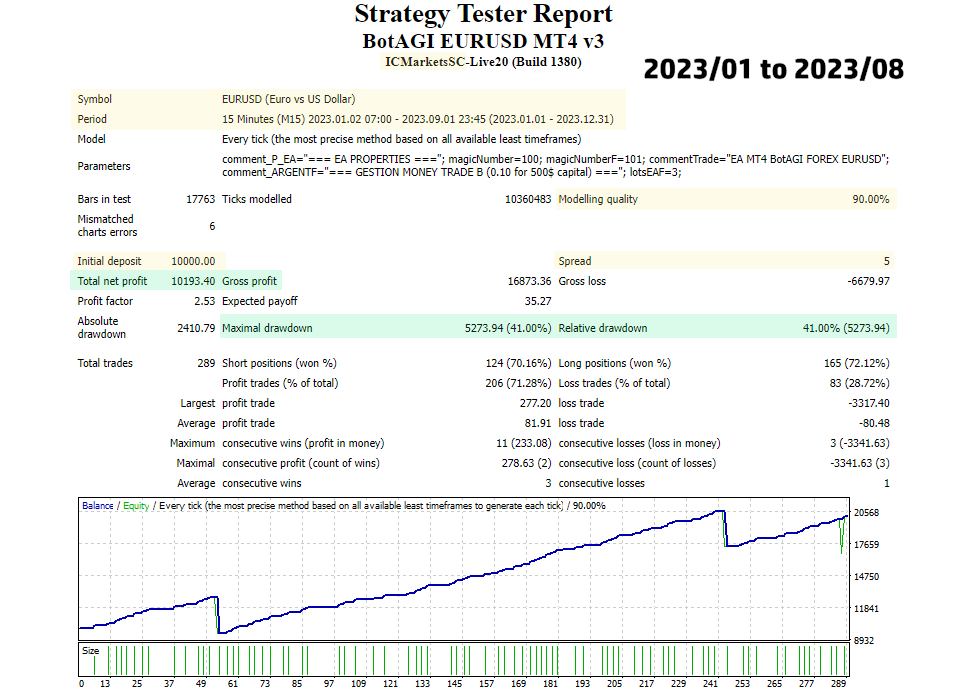The width and height of the screenshot is (953, 696).
Task: Click the 'Profit trades (% of total)' label
Action: click(x=280, y=383)
